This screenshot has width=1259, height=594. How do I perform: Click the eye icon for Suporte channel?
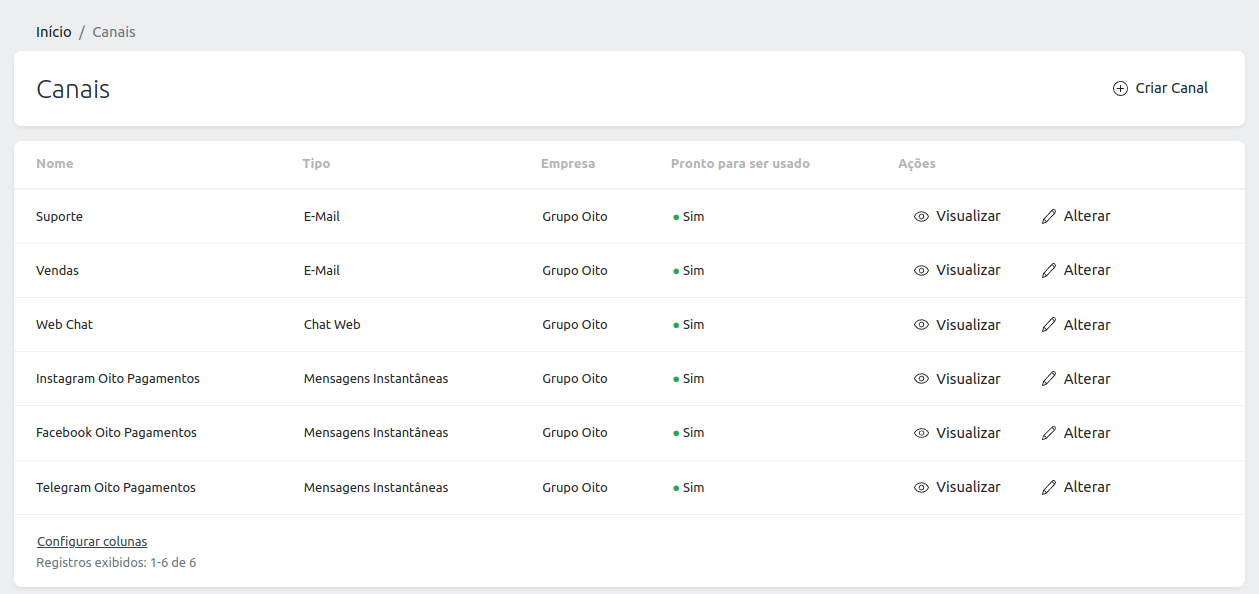921,216
